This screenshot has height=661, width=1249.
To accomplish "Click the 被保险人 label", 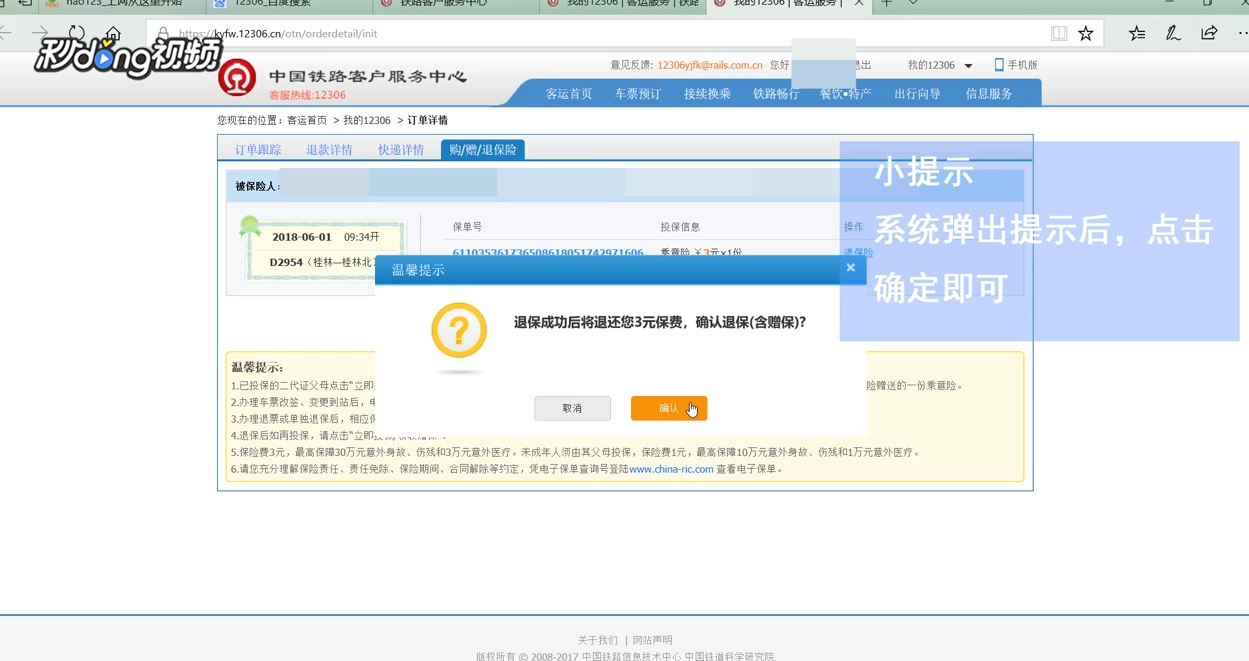I will [x=257, y=187].
